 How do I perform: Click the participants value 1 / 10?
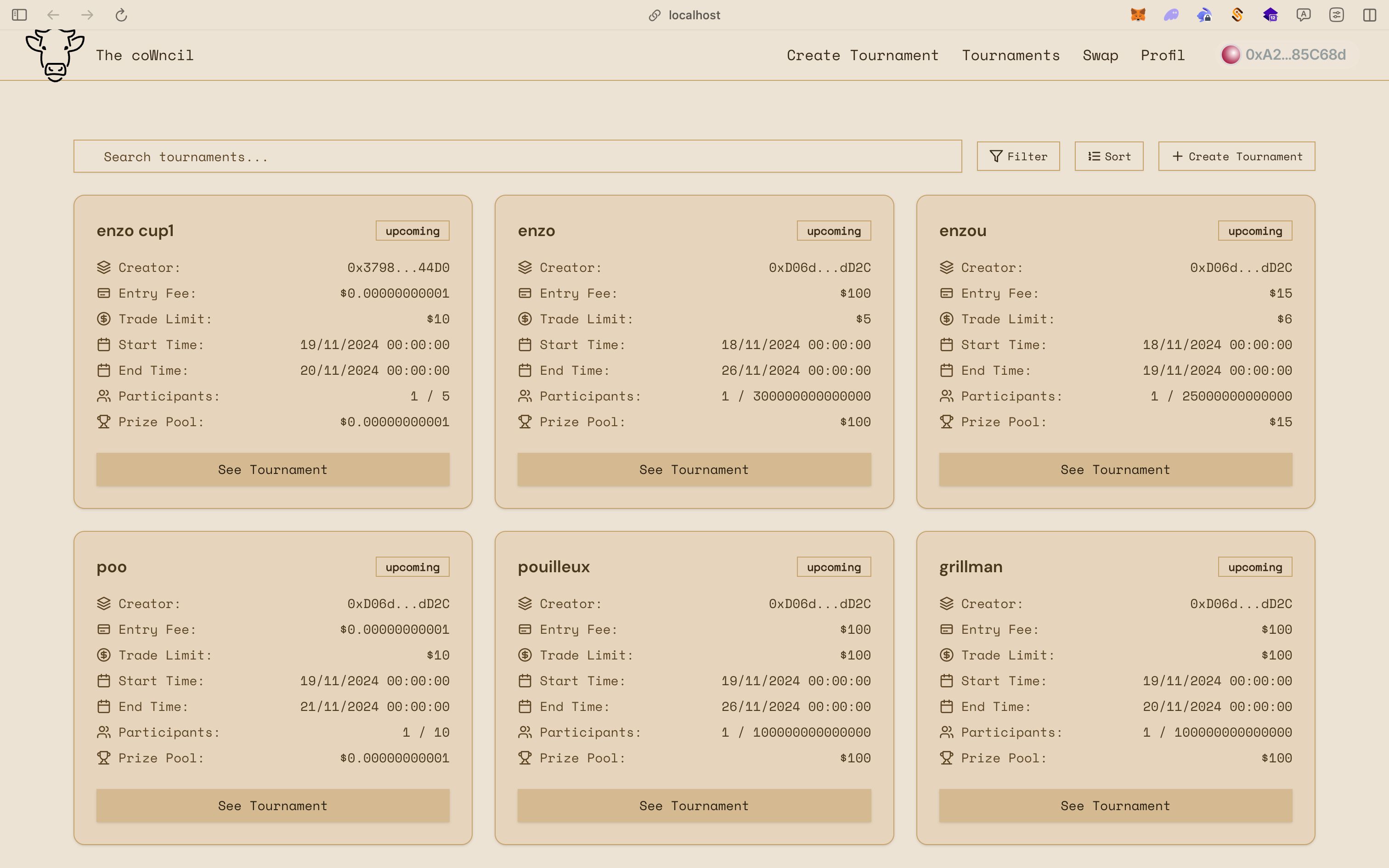pos(426,733)
